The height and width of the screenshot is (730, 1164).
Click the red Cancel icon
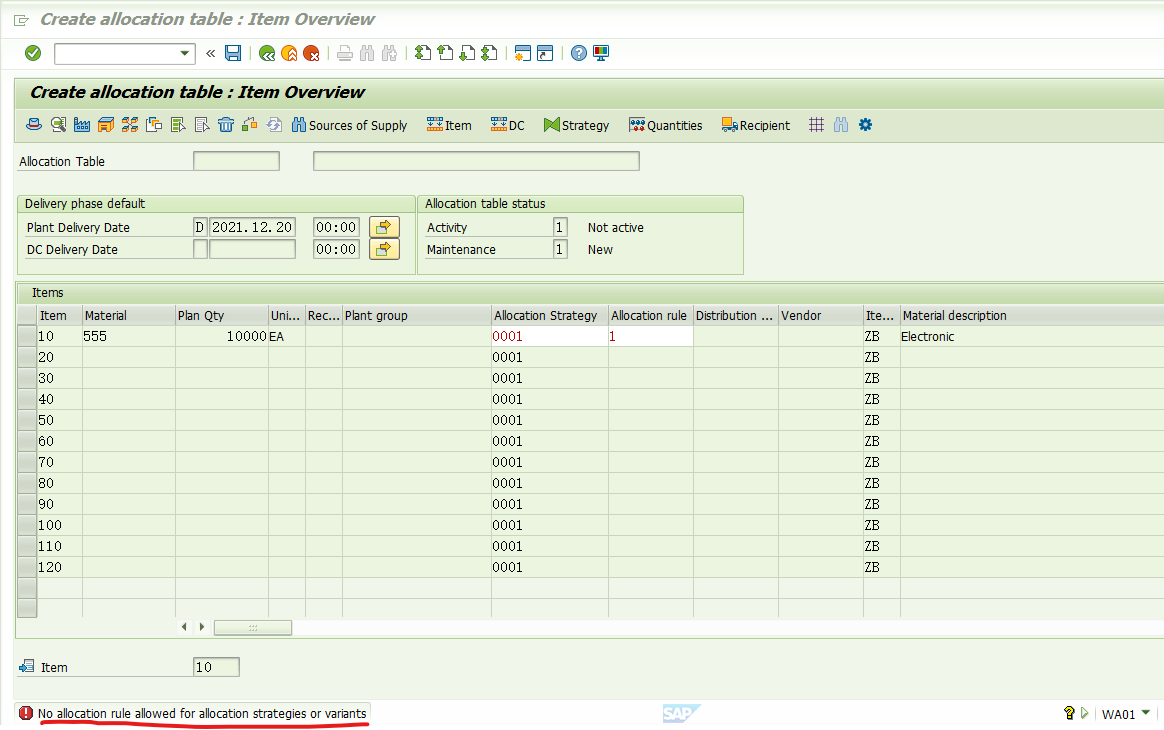point(312,53)
